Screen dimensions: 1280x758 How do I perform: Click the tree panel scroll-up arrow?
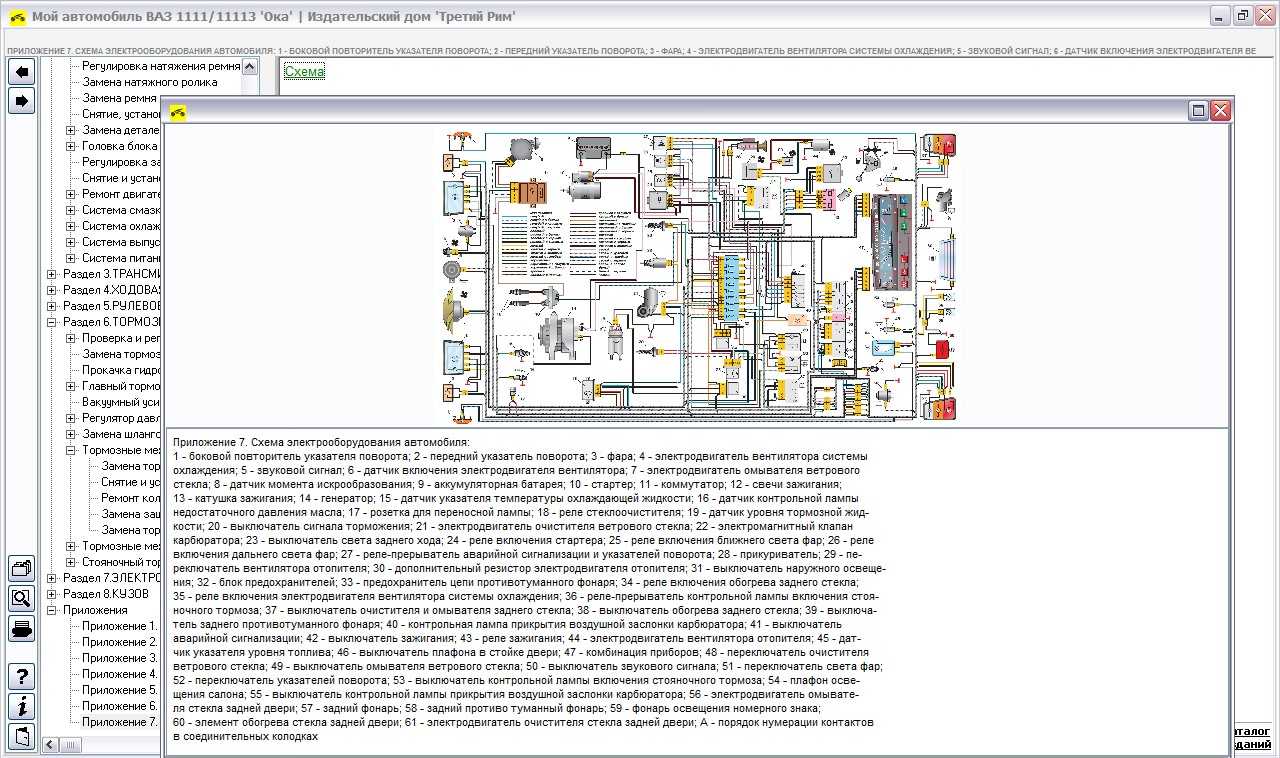coord(250,66)
